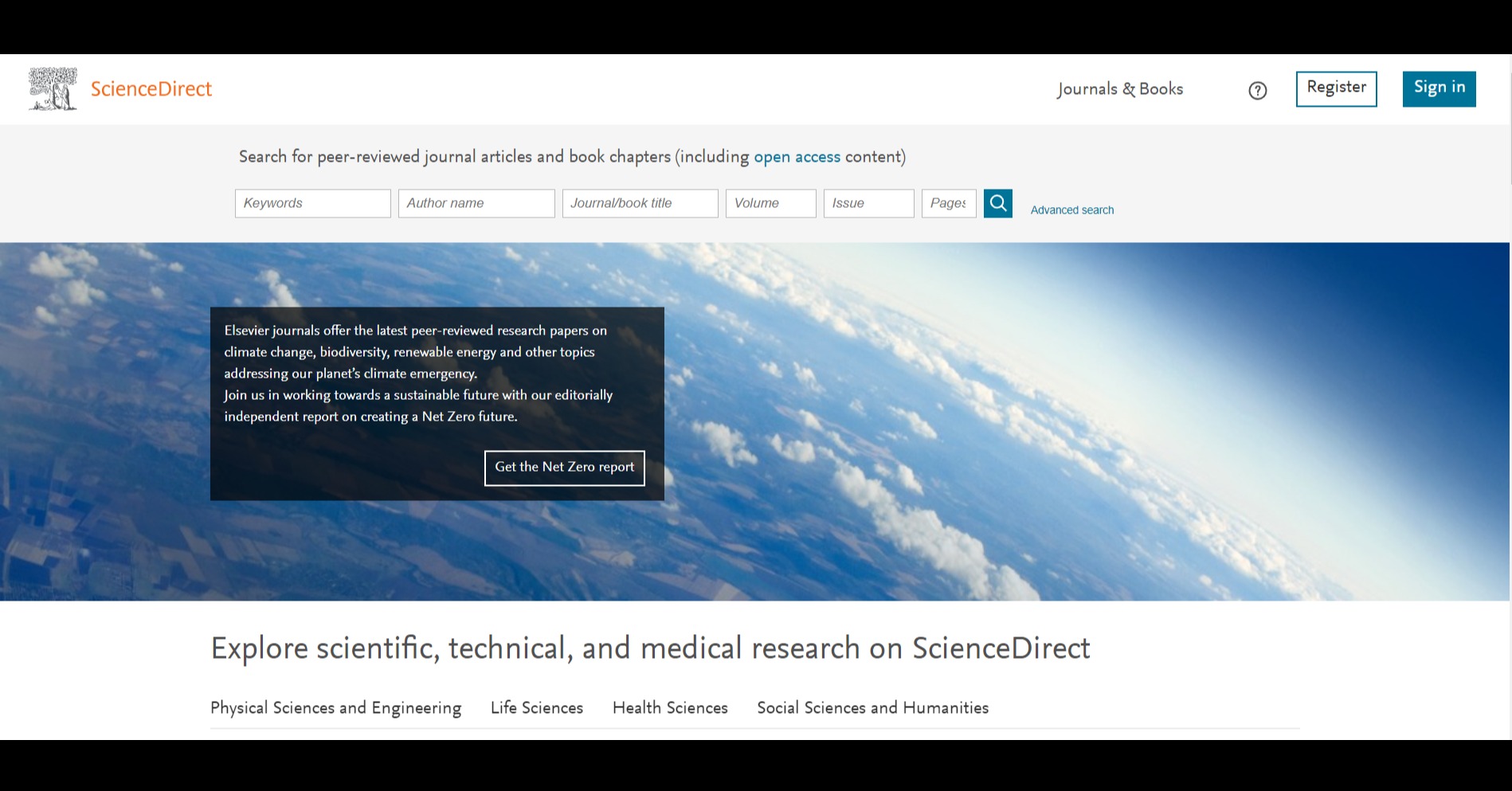Follow the open access link

(x=797, y=157)
